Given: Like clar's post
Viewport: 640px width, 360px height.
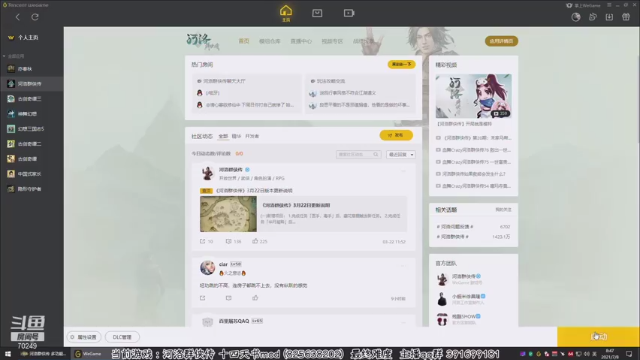Looking at the screenshot, I should pos(255,298).
